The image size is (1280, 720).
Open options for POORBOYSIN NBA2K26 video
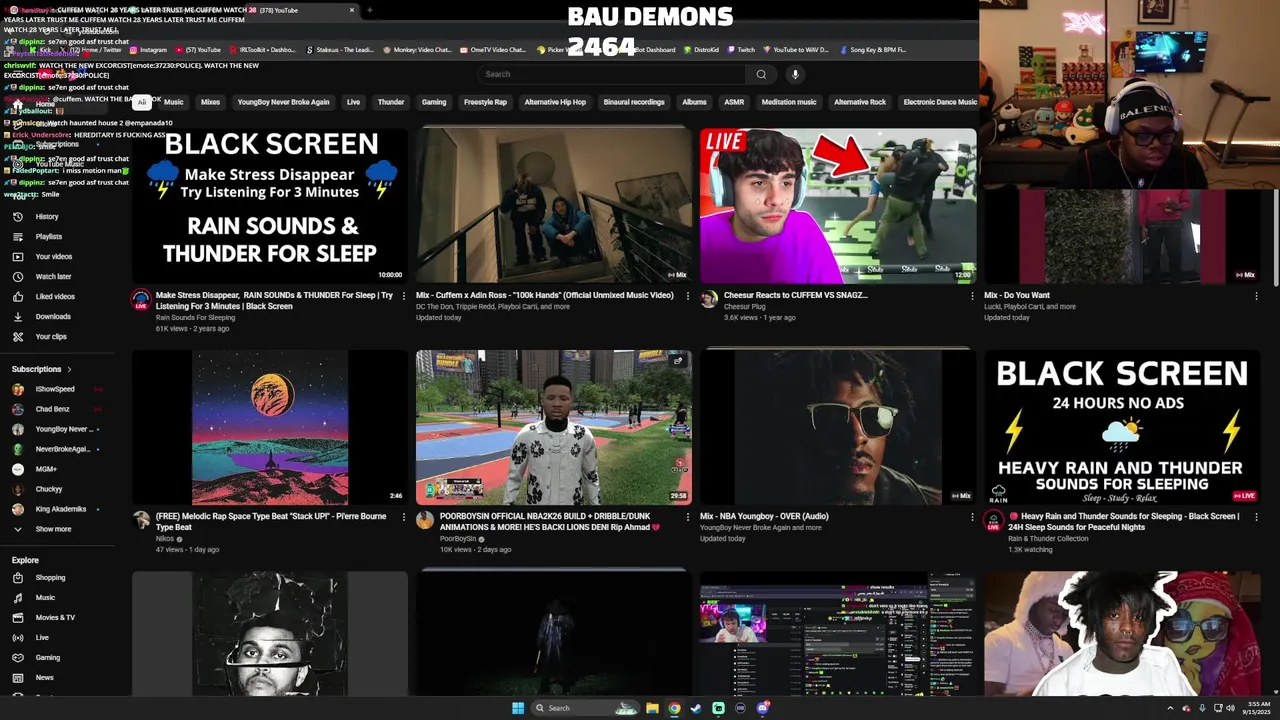(x=688, y=517)
